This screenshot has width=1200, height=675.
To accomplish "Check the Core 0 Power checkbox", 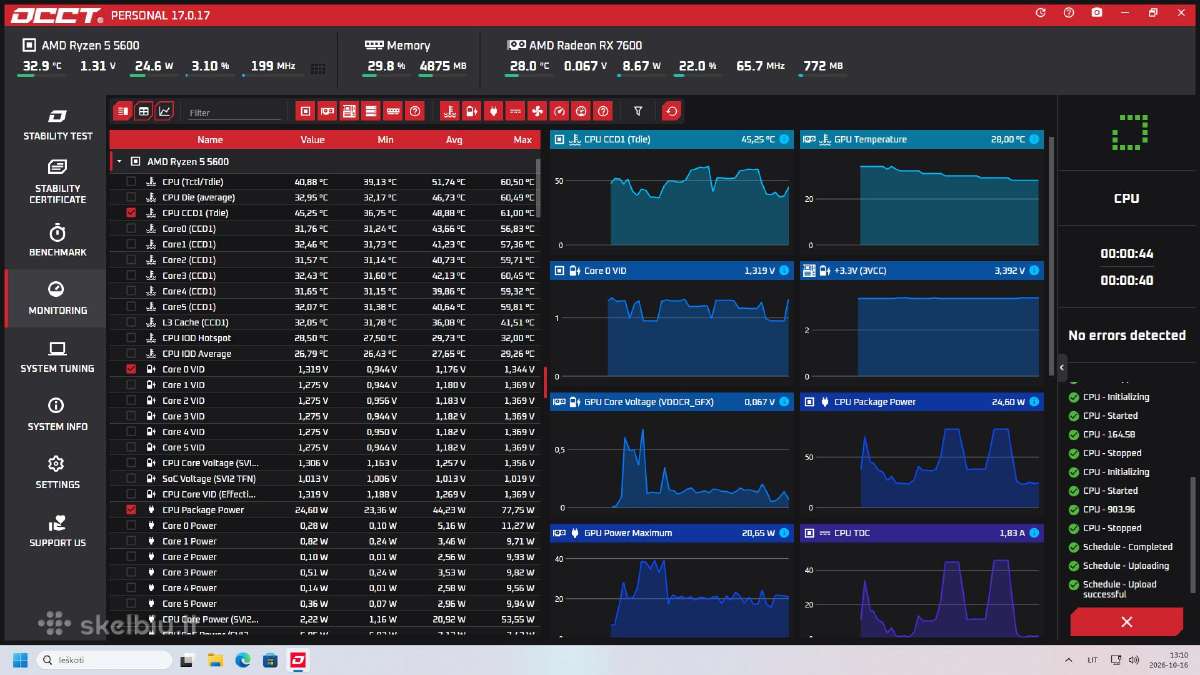I will pyautogui.click(x=131, y=526).
